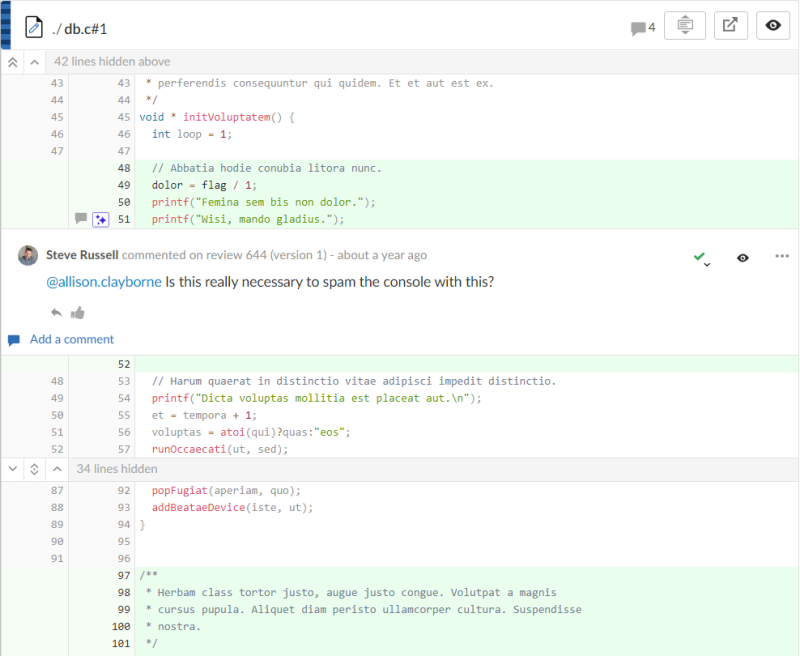
Task: Click the Add a comment link
Action: 71,340
